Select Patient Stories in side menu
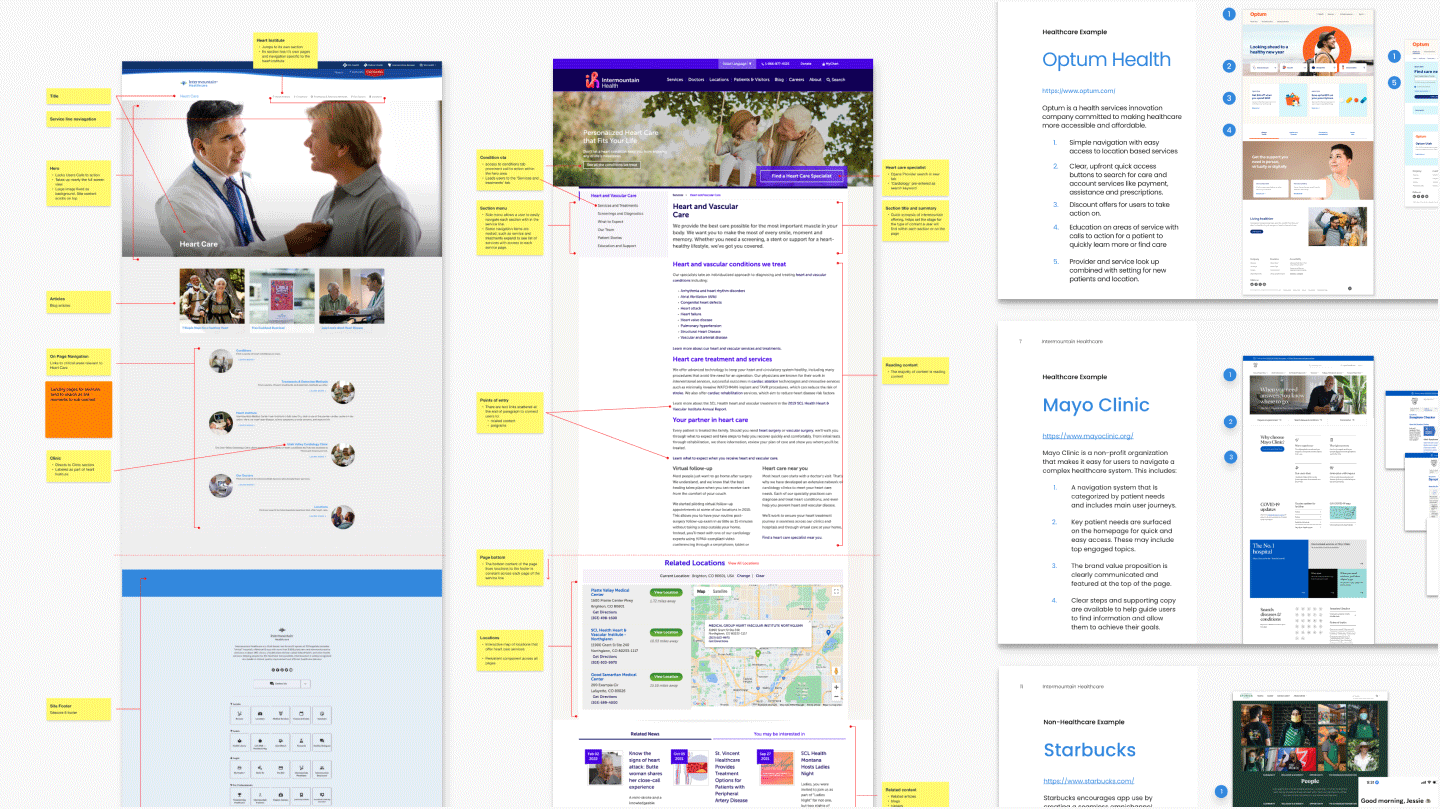The image size is (1440, 809). pos(610,237)
